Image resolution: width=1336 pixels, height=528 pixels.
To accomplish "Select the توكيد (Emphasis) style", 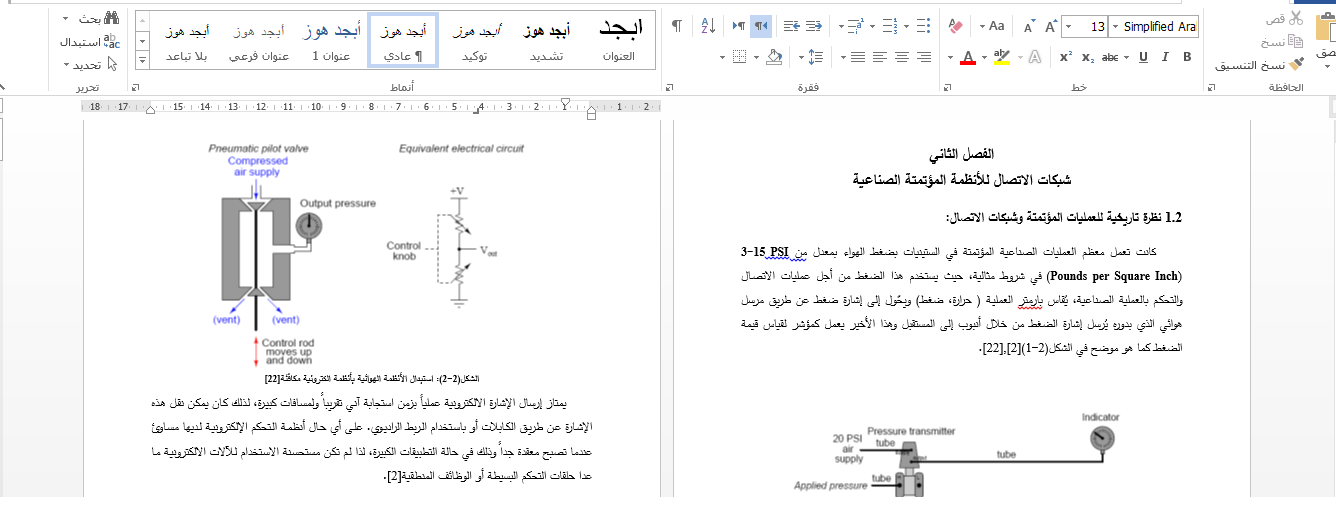I will 475,40.
